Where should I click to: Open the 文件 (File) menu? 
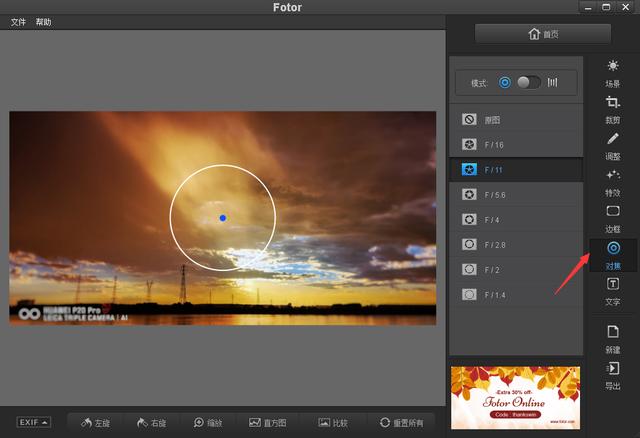coord(18,22)
